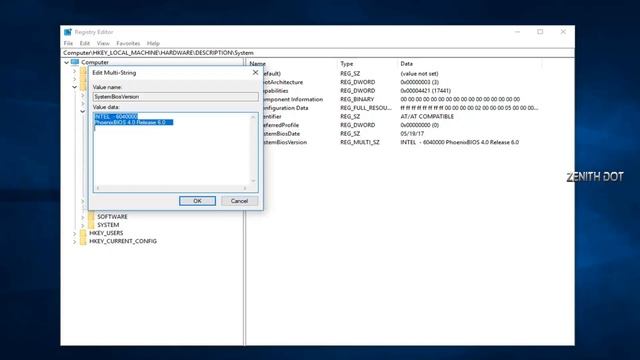The image size is (640, 360).
Task: Cancel the Edit Multi-String dialog
Action: tap(239, 201)
